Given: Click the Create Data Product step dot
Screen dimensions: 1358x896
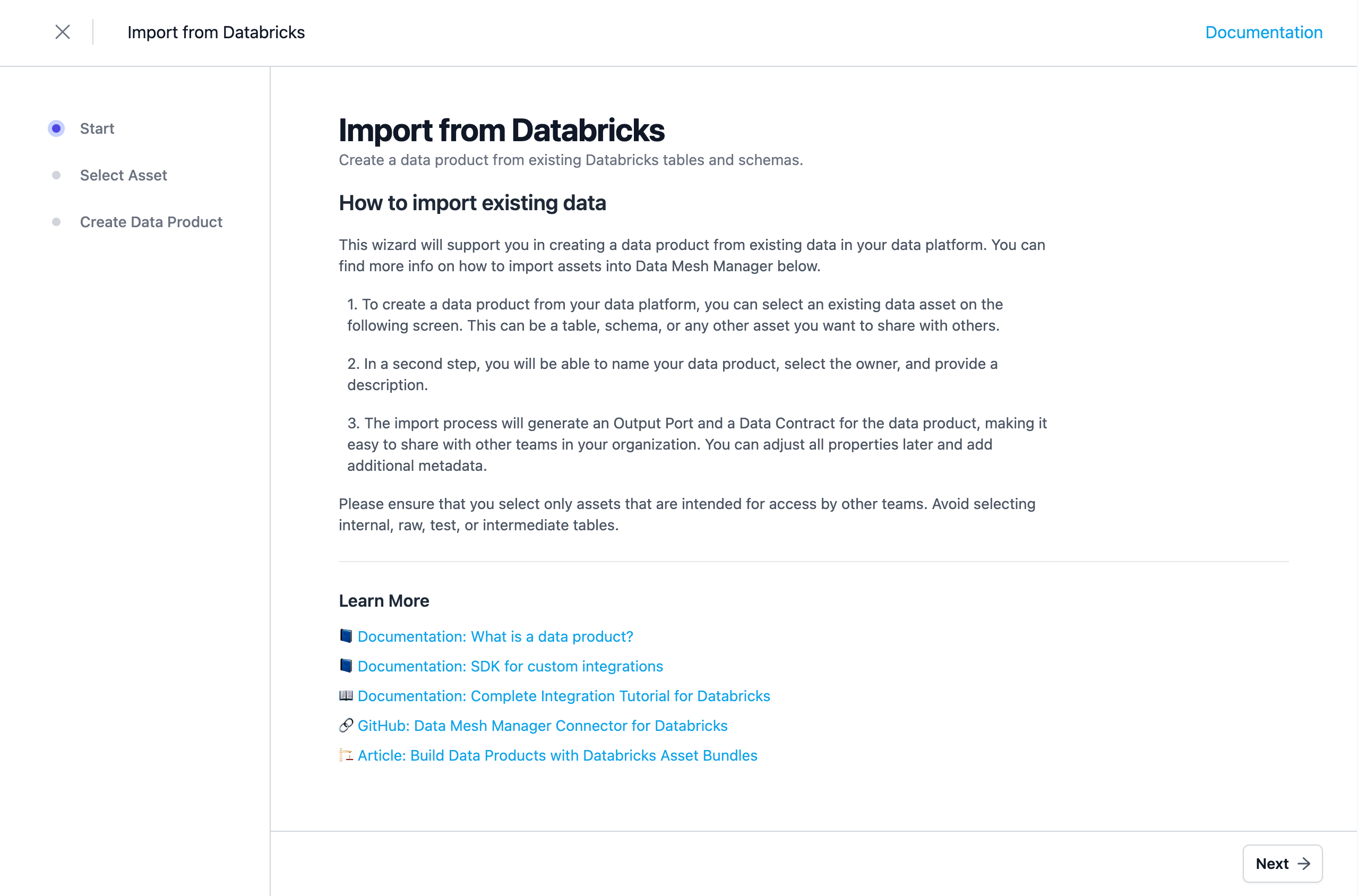Looking at the screenshot, I should point(56,222).
